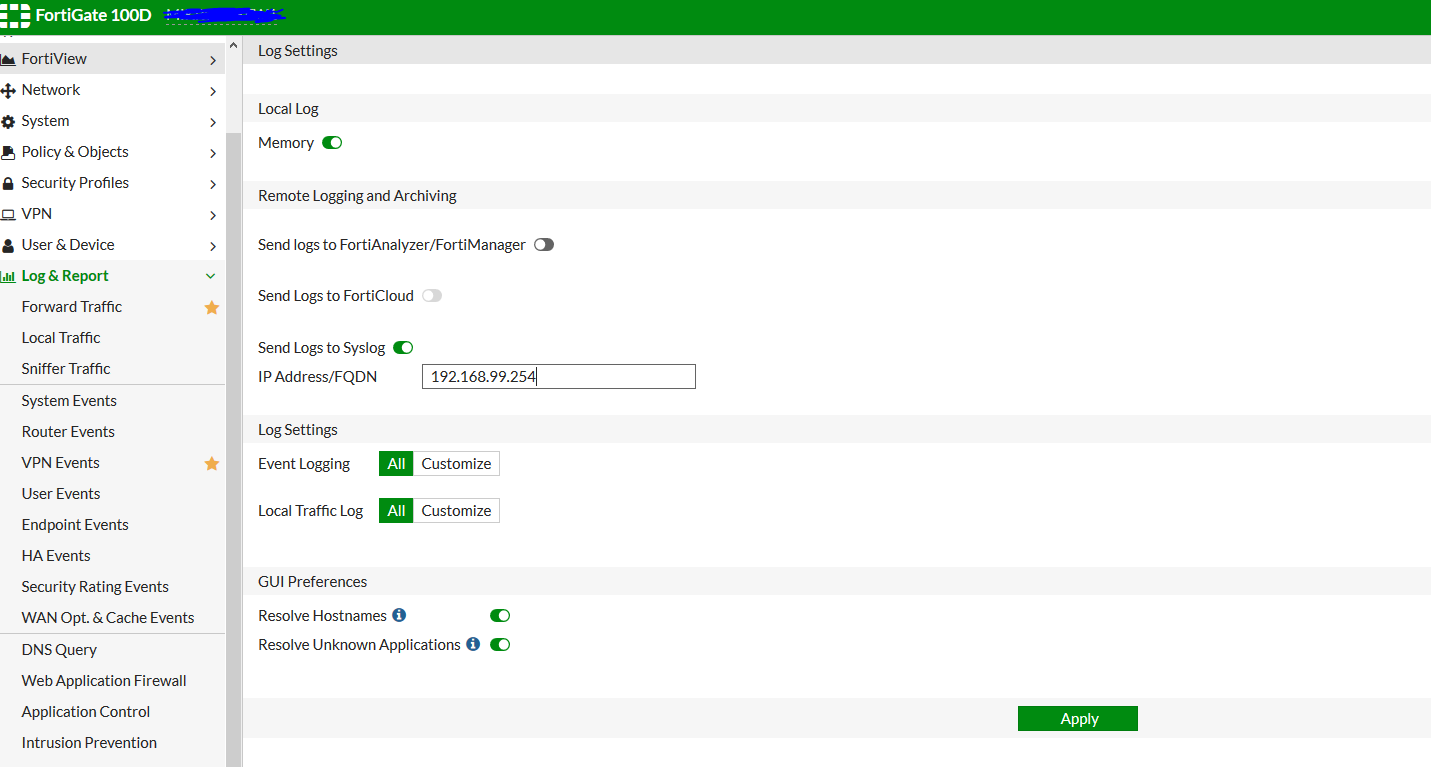
Task: Open VPN Events logs
Action: point(61,463)
